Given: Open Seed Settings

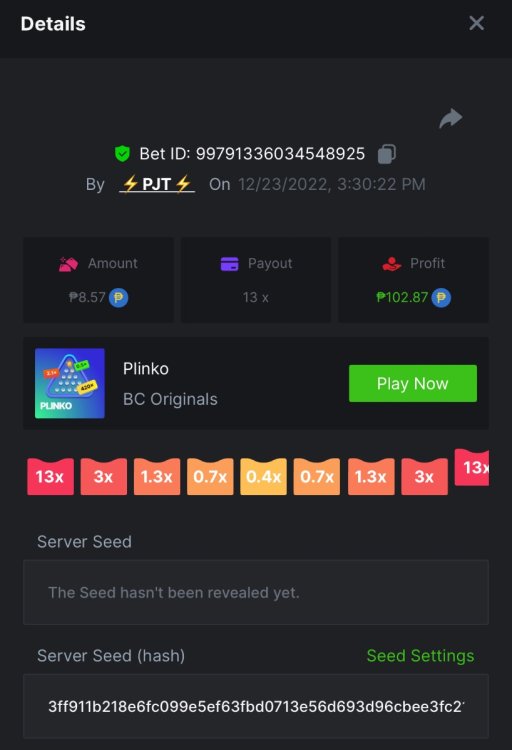Looking at the screenshot, I should click(420, 655).
